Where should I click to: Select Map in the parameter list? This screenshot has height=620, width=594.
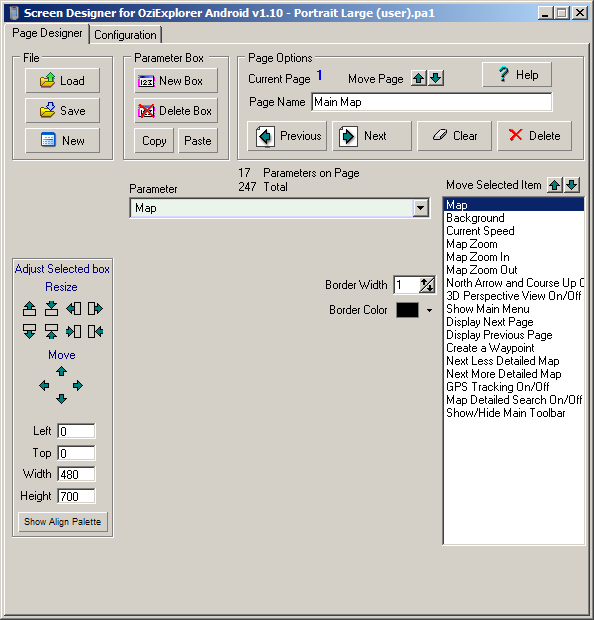(514, 205)
